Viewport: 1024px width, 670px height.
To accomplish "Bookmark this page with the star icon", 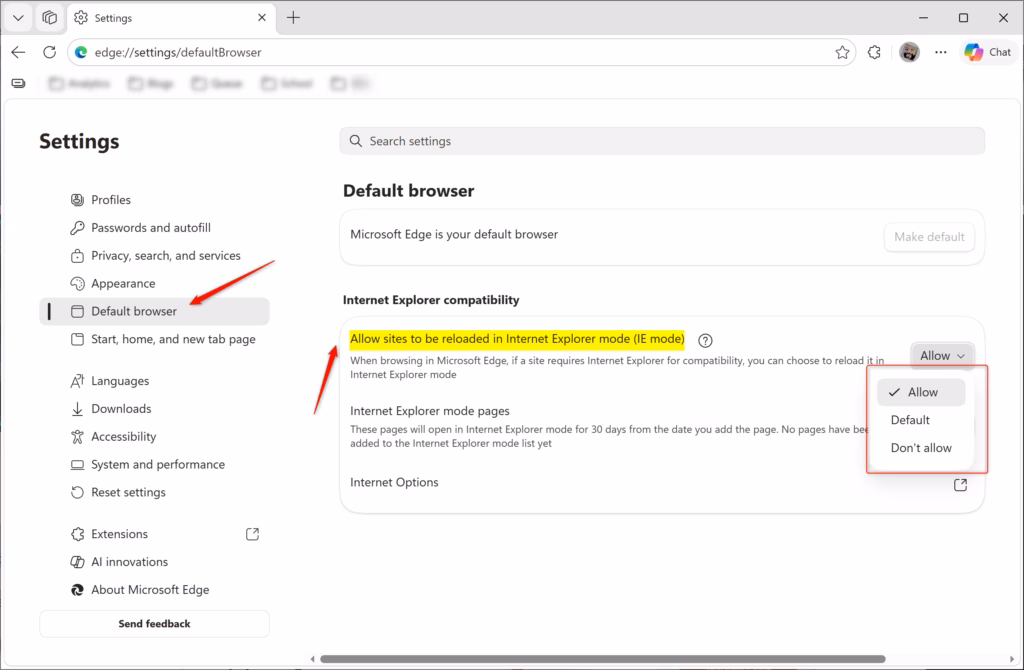I will (x=842, y=51).
